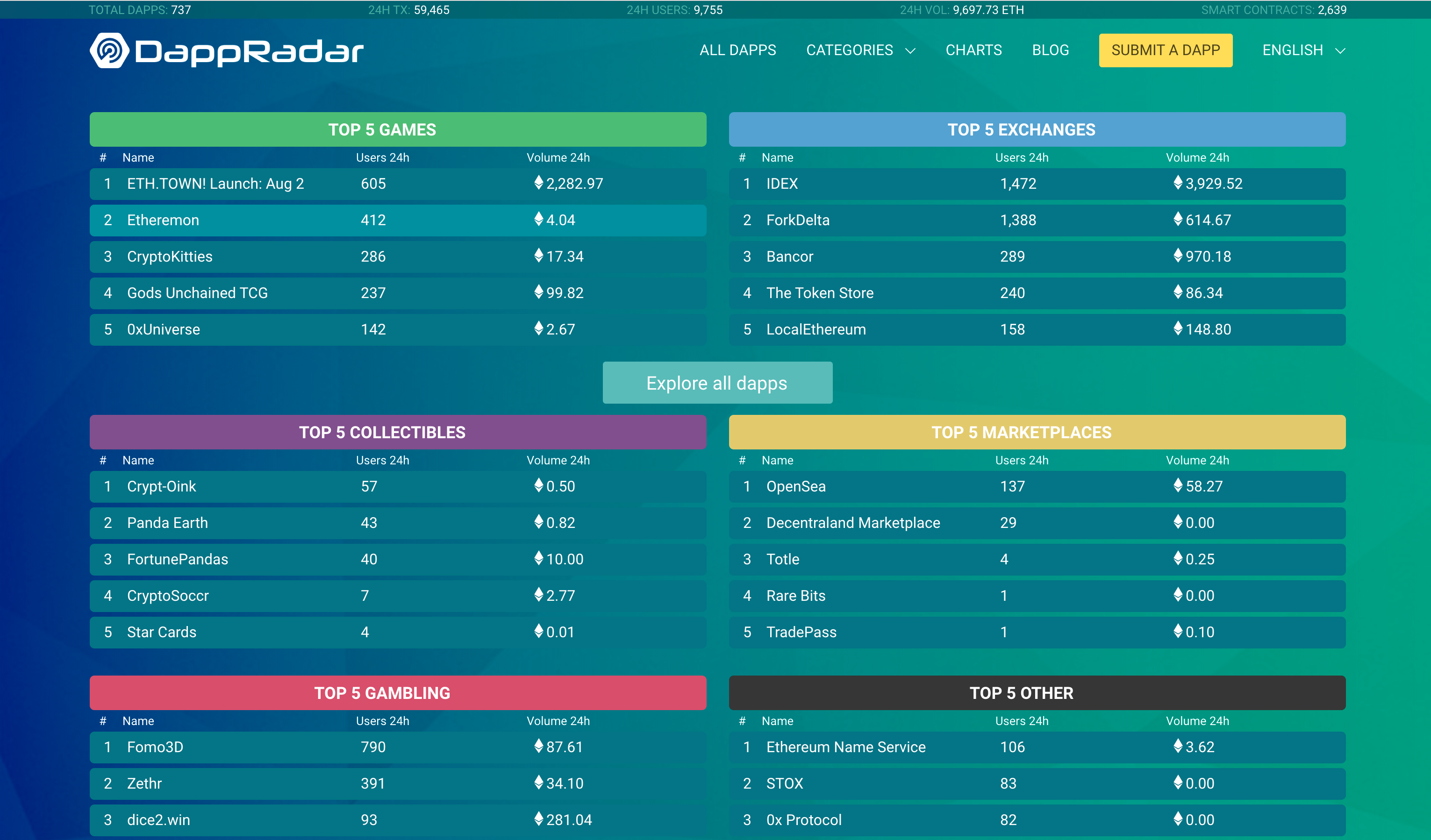The height and width of the screenshot is (840, 1431).
Task: Open Decentraland Marketplace row
Action: (1037, 523)
